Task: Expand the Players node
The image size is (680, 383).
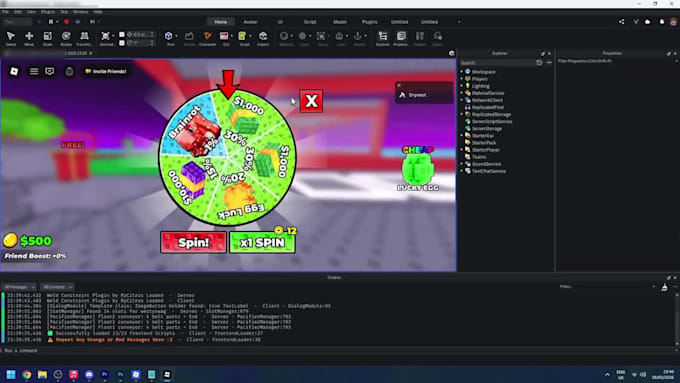Action: click(x=462, y=79)
